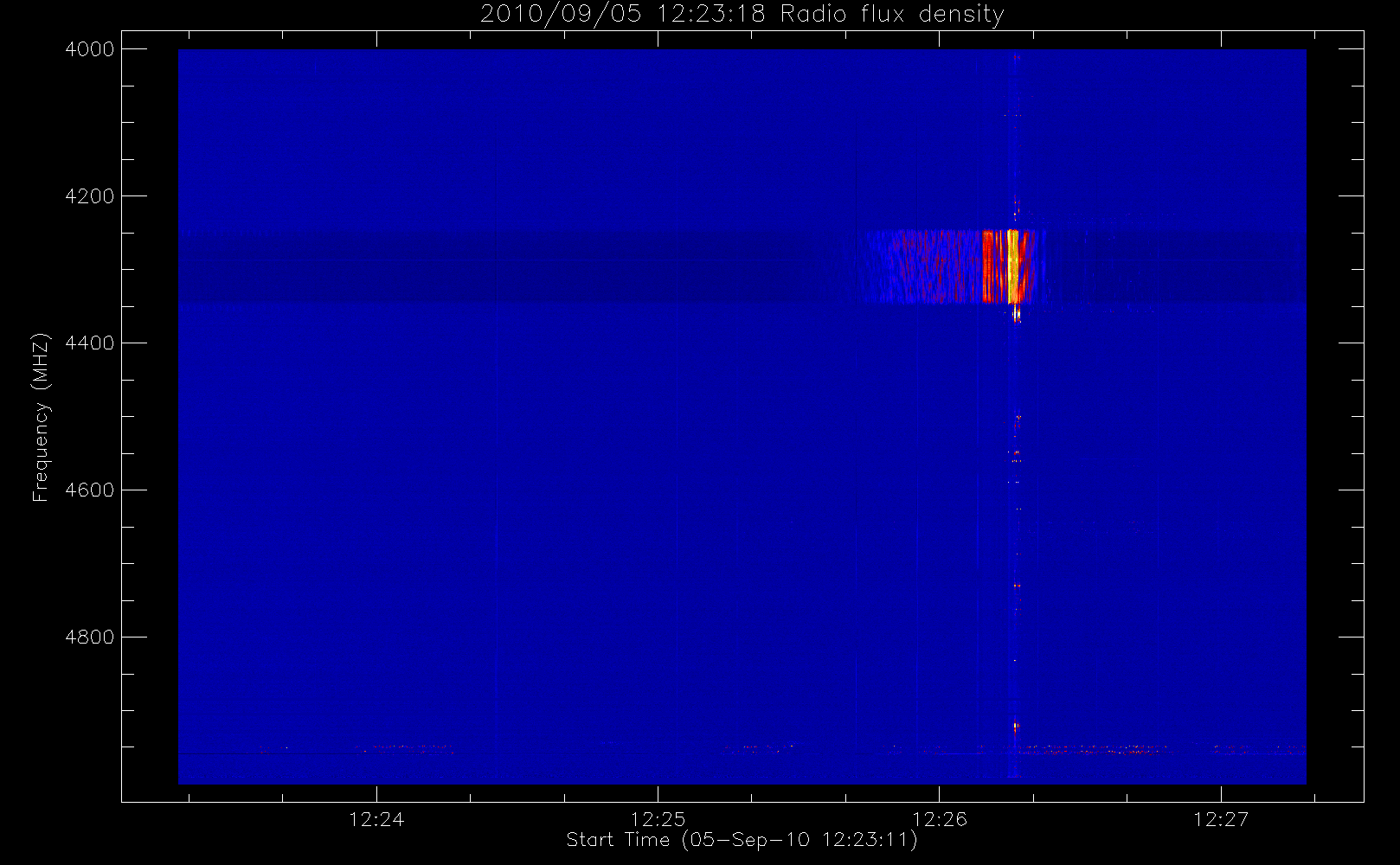Click the bright yellow burst peak in spectrogram

click(x=1013, y=265)
